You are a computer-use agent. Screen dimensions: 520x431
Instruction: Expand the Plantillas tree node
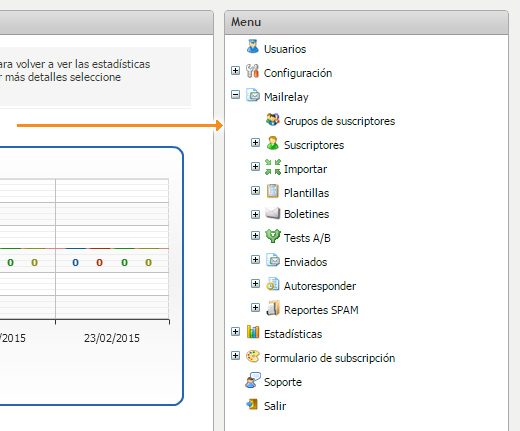255,191
